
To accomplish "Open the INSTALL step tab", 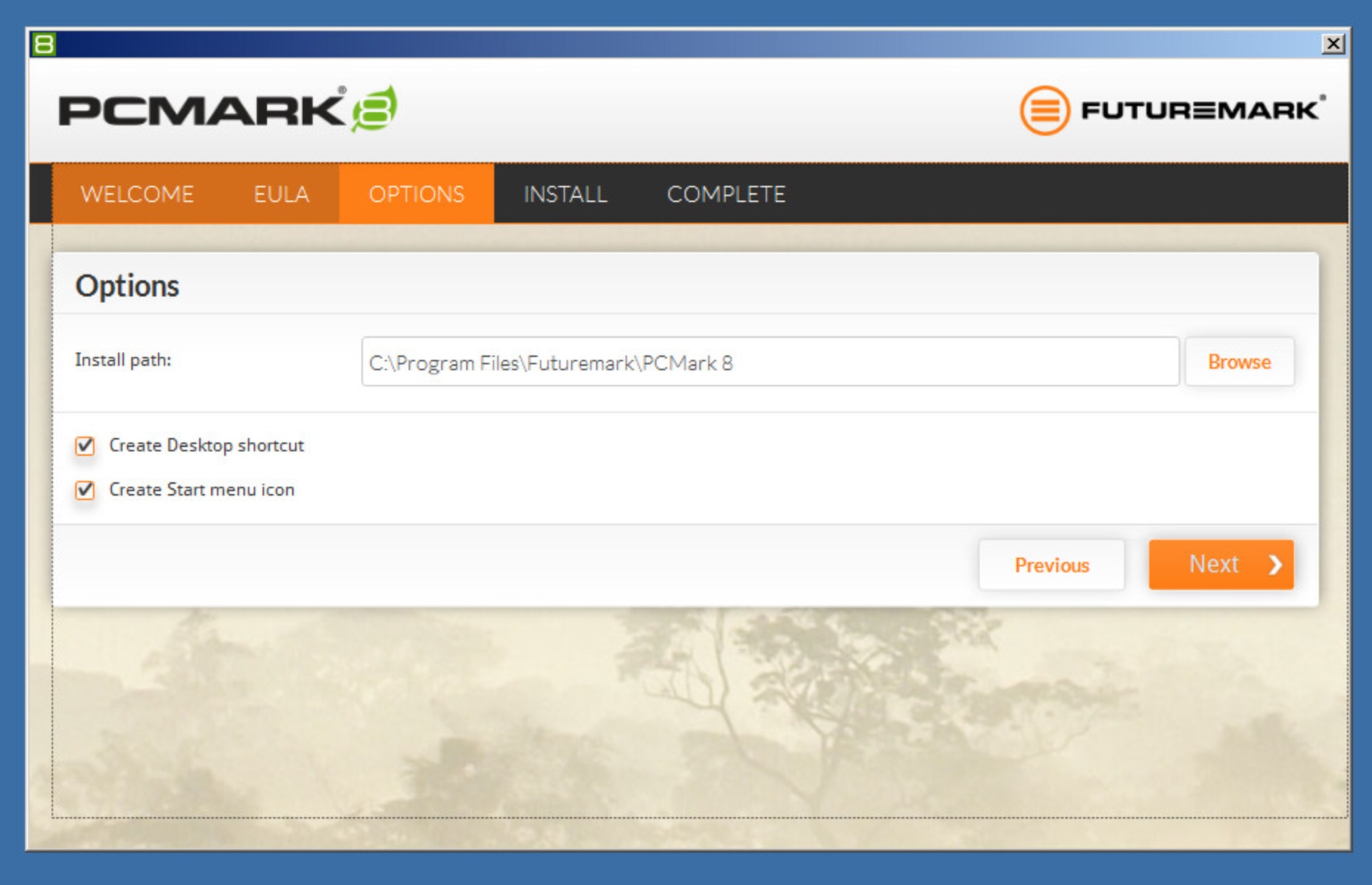I will [x=565, y=194].
